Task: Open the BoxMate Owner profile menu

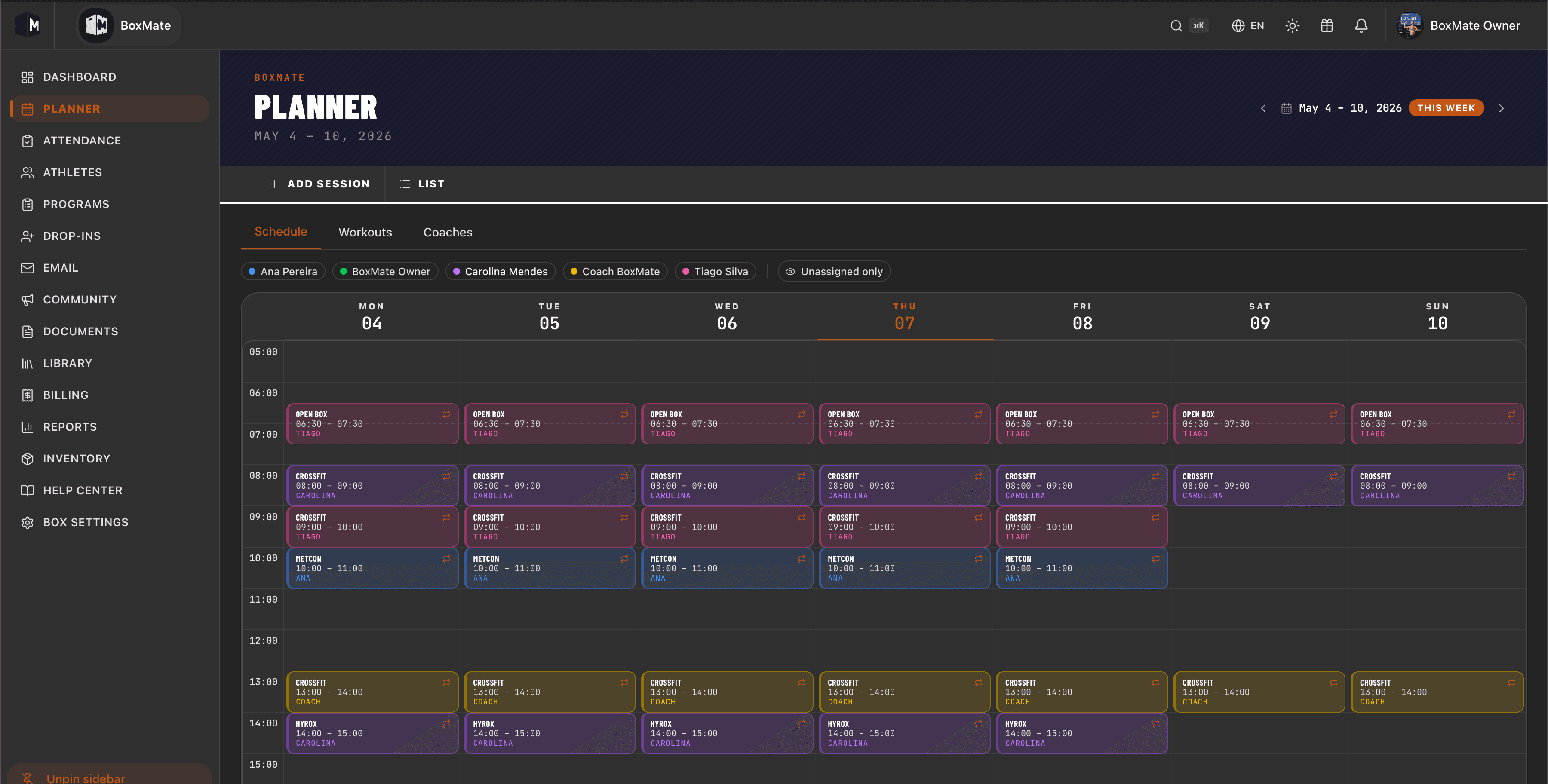Action: point(1459,26)
